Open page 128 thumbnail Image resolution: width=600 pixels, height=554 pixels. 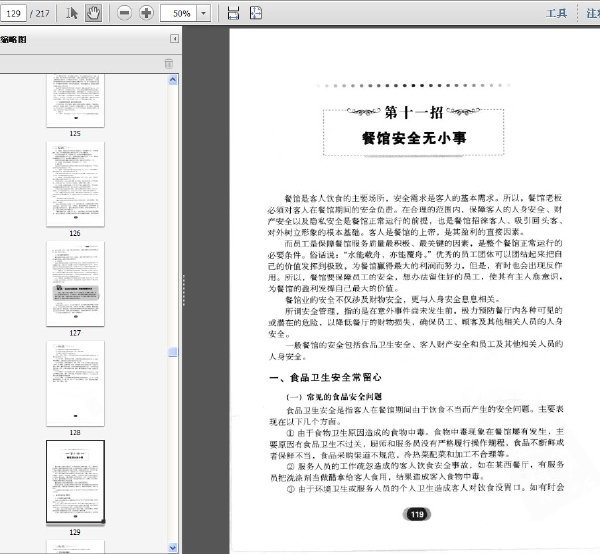coord(75,383)
